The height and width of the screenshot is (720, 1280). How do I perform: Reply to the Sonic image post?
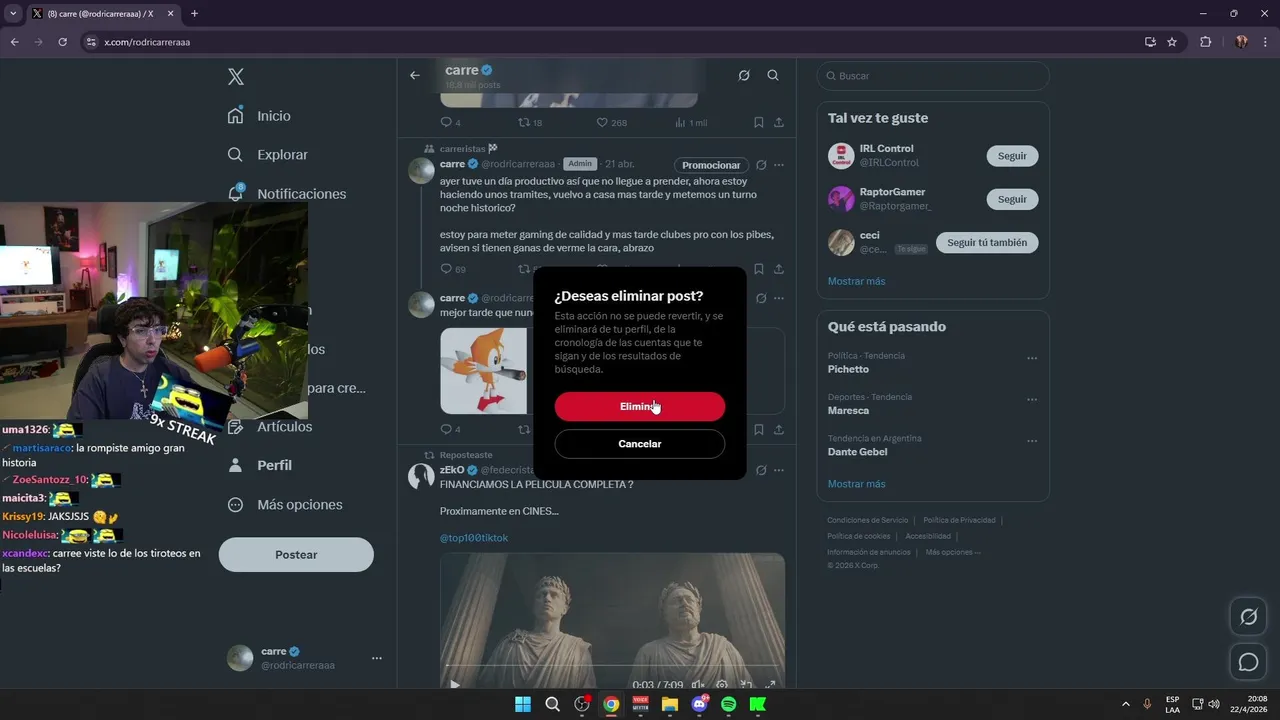pos(446,429)
